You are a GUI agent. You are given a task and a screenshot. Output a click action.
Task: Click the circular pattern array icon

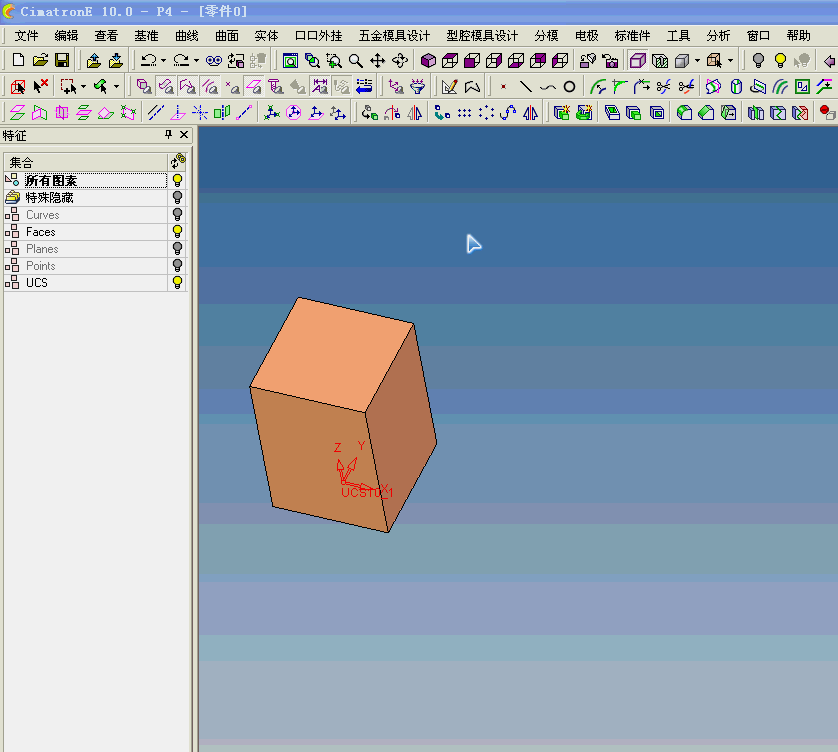(486, 113)
